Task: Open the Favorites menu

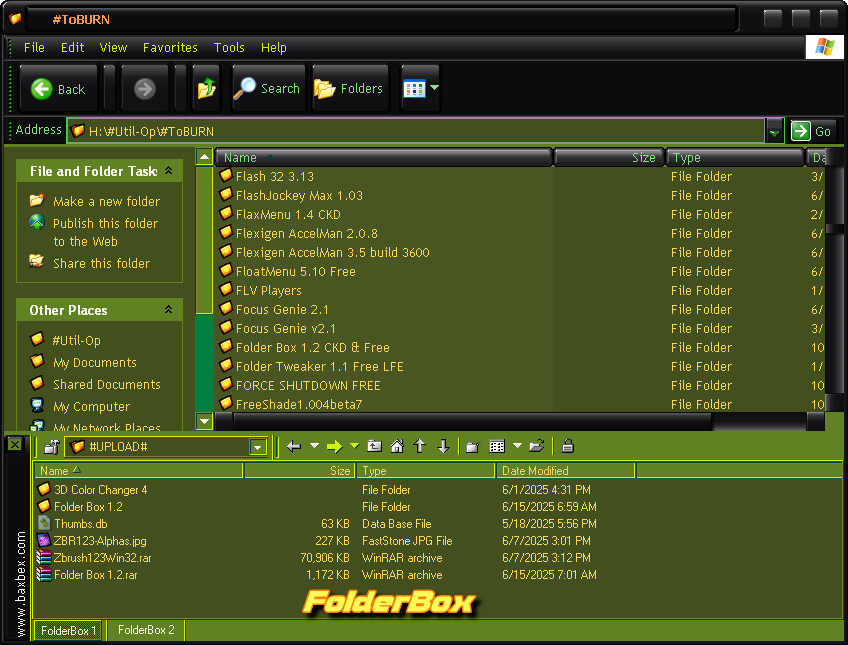Action: [x=170, y=48]
